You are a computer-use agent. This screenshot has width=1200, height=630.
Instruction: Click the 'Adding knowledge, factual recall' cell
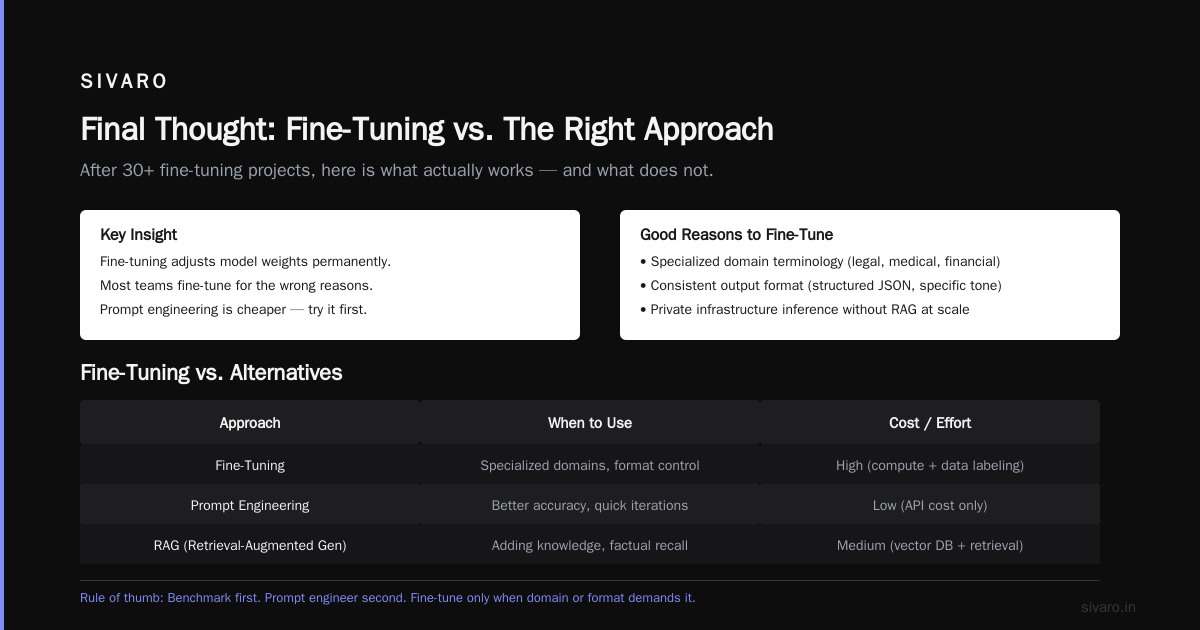pyautogui.click(x=590, y=546)
